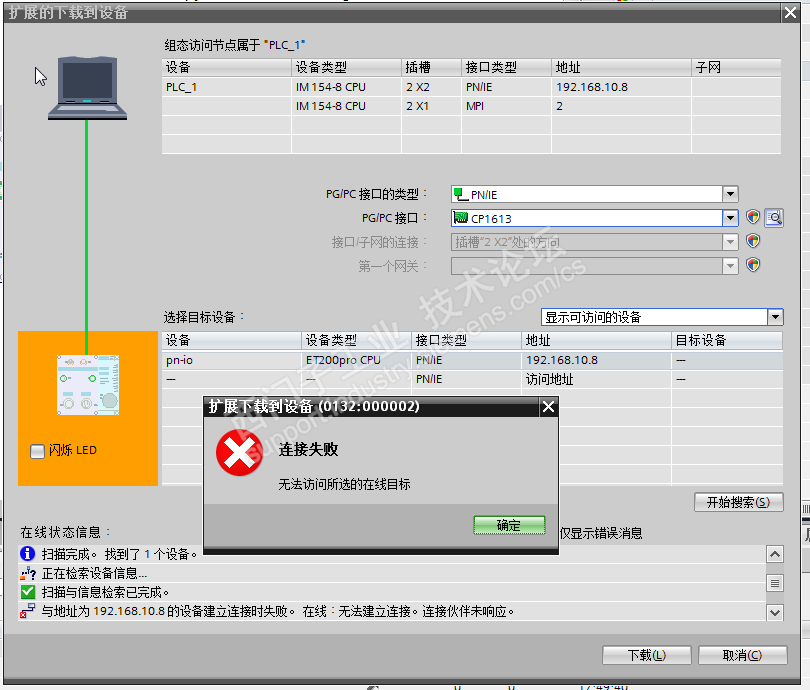Open the 接口/子网的连接 dropdown
The image size is (810, 690).
coord(729,242)
